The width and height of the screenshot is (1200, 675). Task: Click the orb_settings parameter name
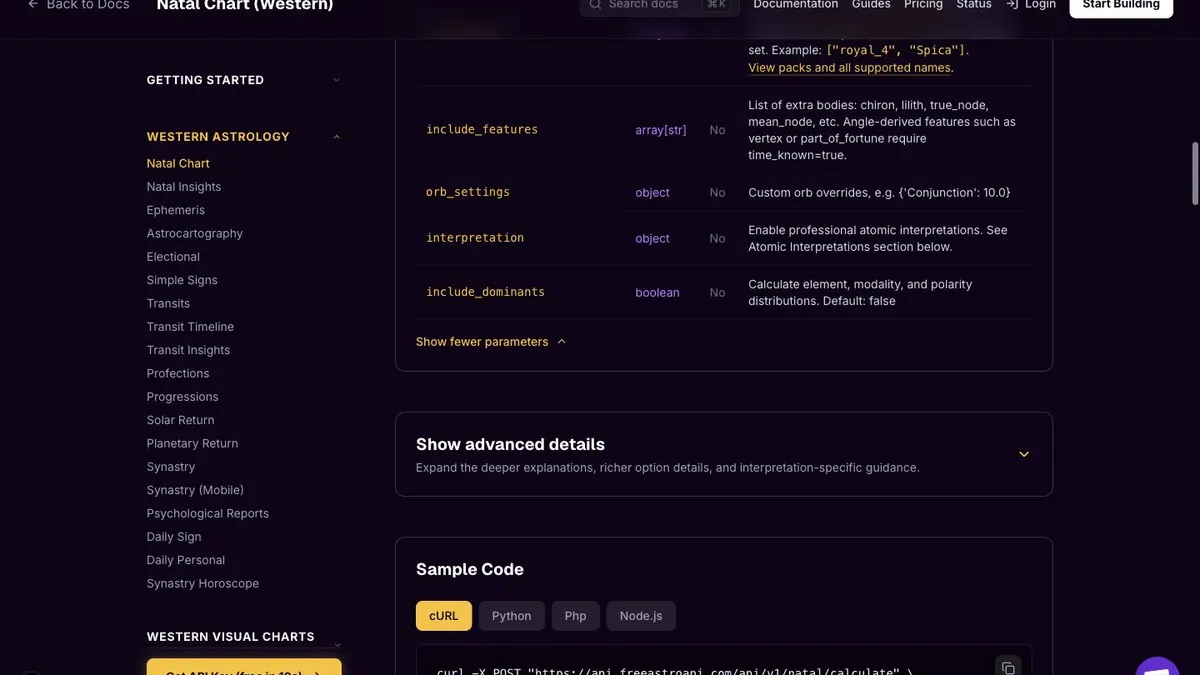[468, 192]
